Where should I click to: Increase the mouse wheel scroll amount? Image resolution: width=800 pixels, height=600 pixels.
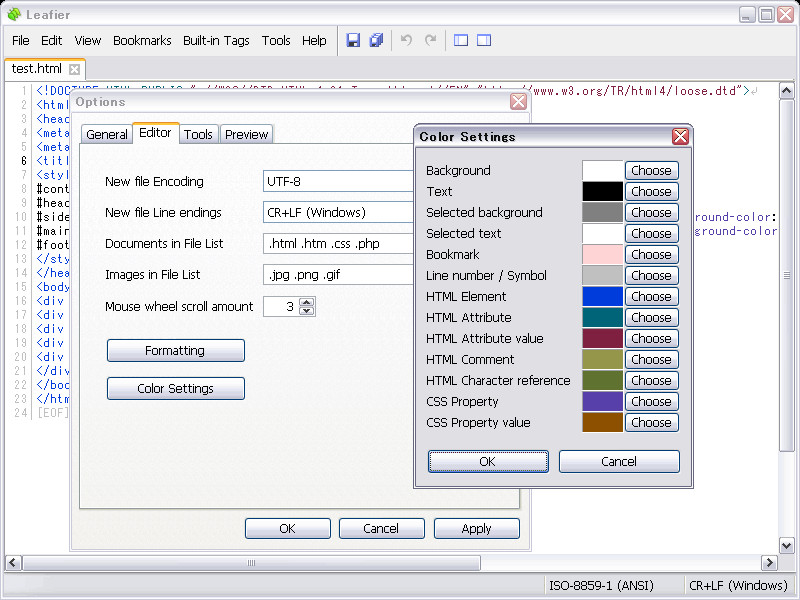tap(306, 302)
